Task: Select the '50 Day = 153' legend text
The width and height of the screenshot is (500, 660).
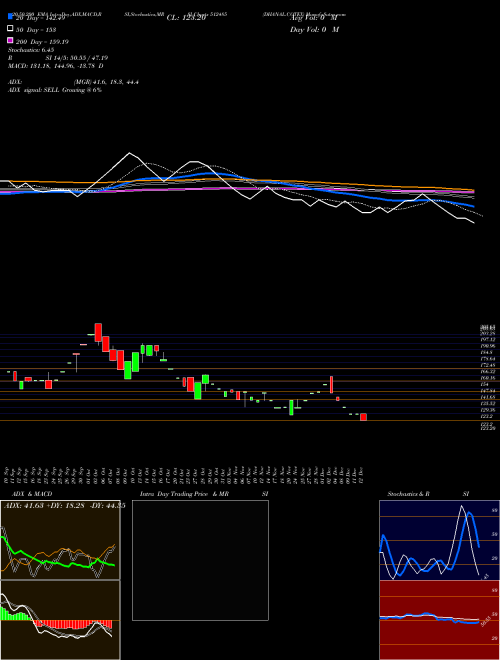Action: click(36, 30)
